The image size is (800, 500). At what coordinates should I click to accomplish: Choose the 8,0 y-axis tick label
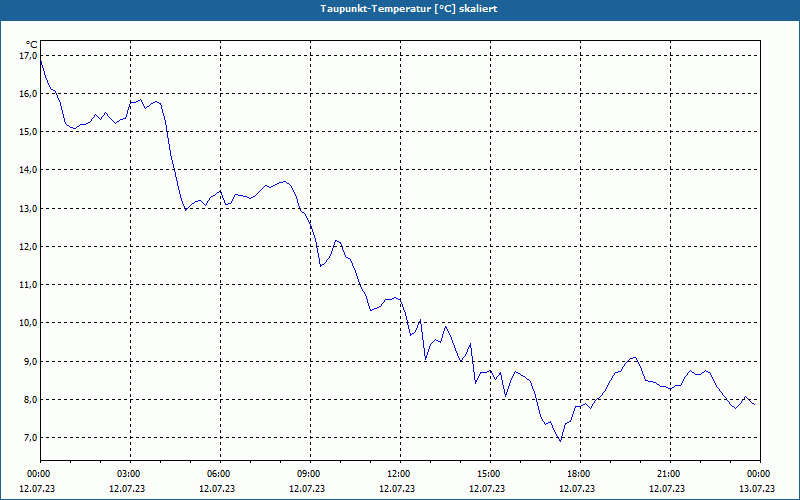tap(30, 399)
